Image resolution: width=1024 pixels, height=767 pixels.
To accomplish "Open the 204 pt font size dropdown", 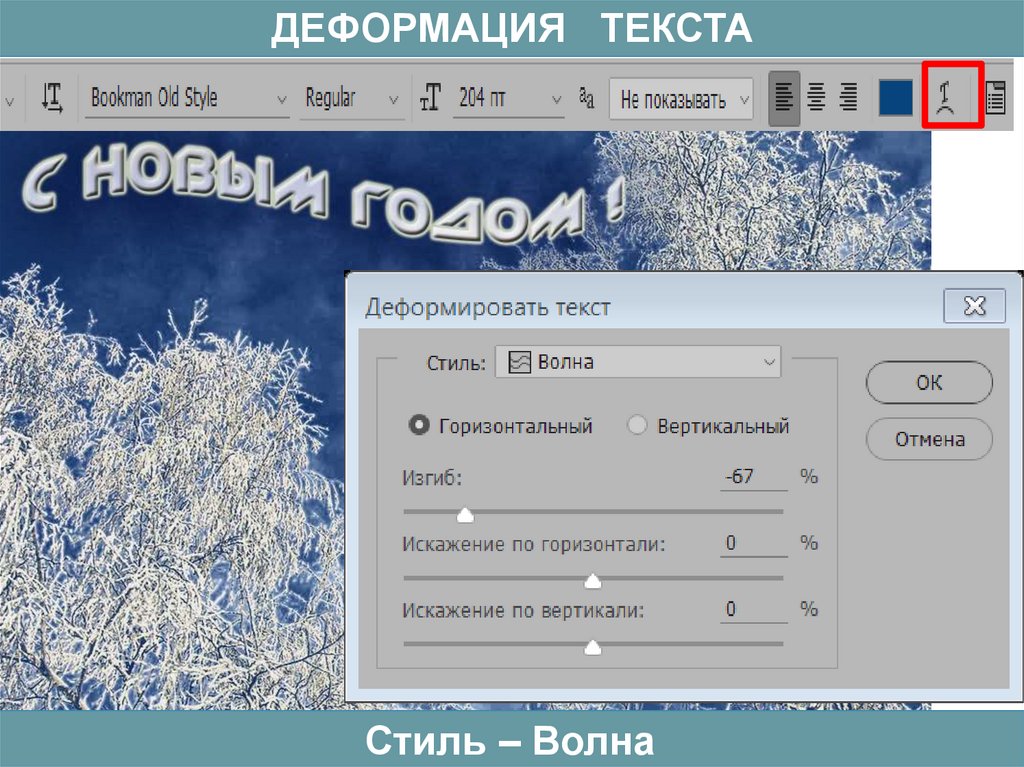I will click(509, 98).
